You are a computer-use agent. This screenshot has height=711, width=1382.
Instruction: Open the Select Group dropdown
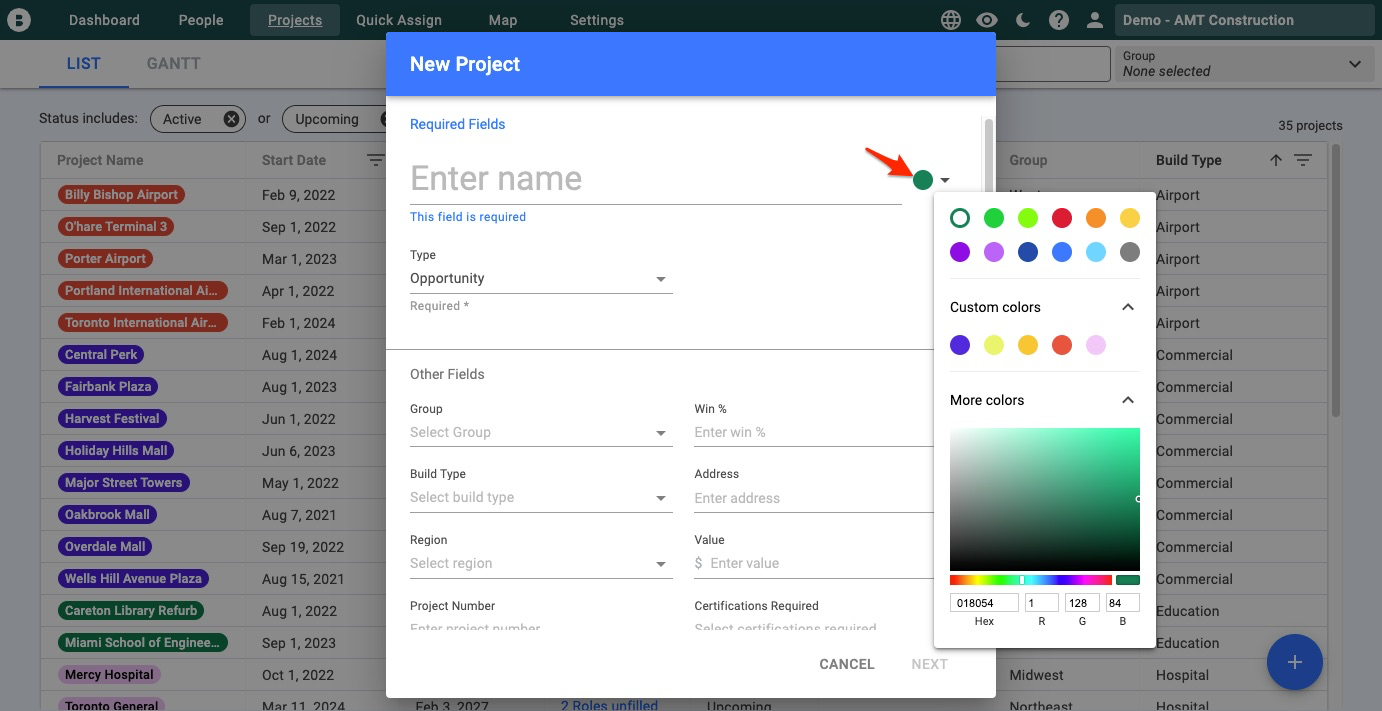pyautogui.click(x=541, y=433)
